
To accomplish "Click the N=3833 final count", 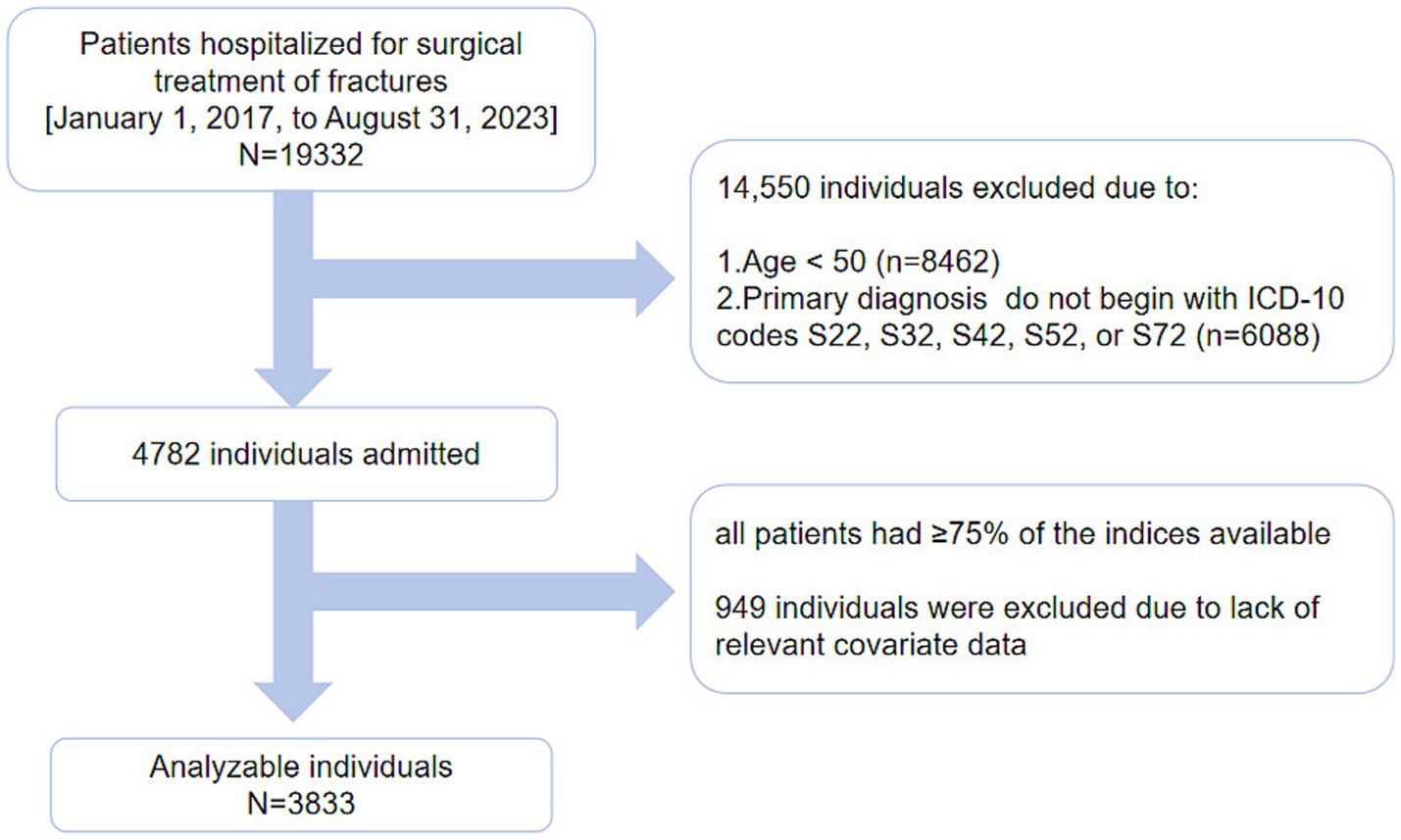I will [300, 804].
